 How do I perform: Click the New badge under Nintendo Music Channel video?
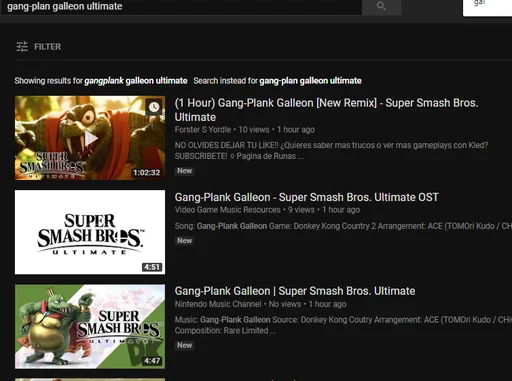pyautogui.click(x=184, y=345)
